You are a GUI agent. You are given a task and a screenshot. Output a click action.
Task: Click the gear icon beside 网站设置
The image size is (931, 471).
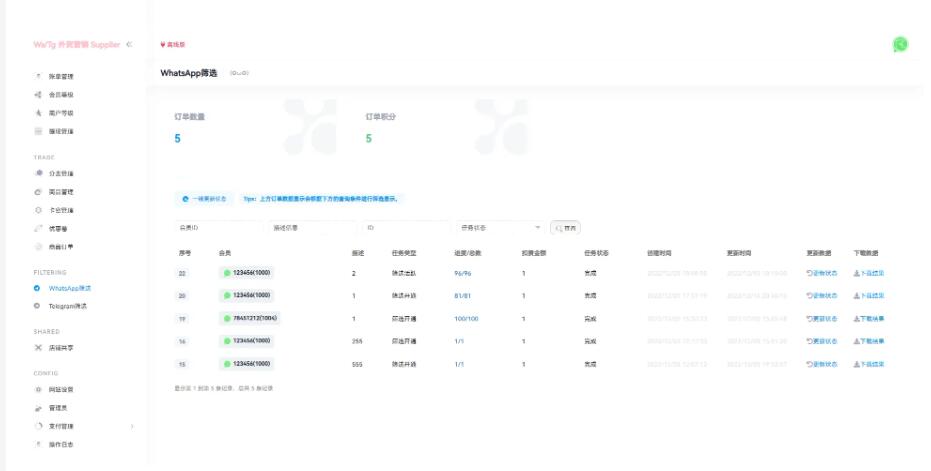coord(38,390)
